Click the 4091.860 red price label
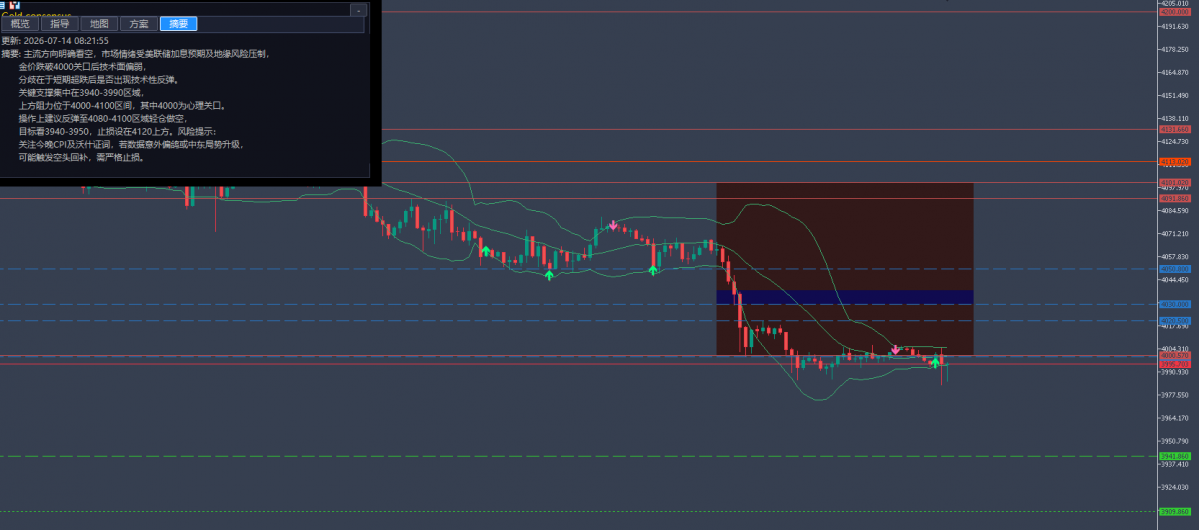1199x530 pixels. click(x=1175, y=198)
